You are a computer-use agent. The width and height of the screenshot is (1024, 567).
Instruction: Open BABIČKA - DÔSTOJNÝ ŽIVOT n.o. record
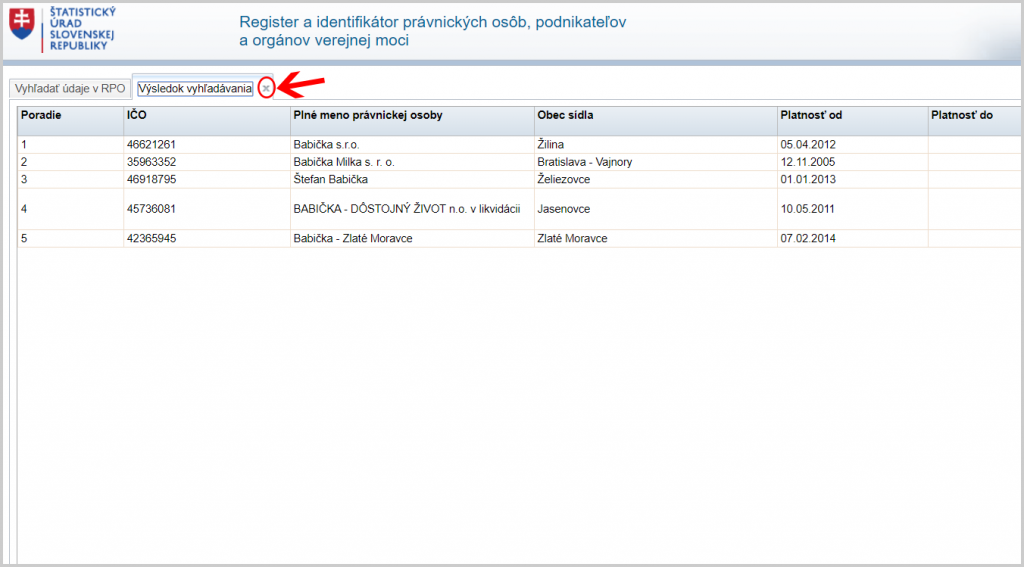coord(412,209)
